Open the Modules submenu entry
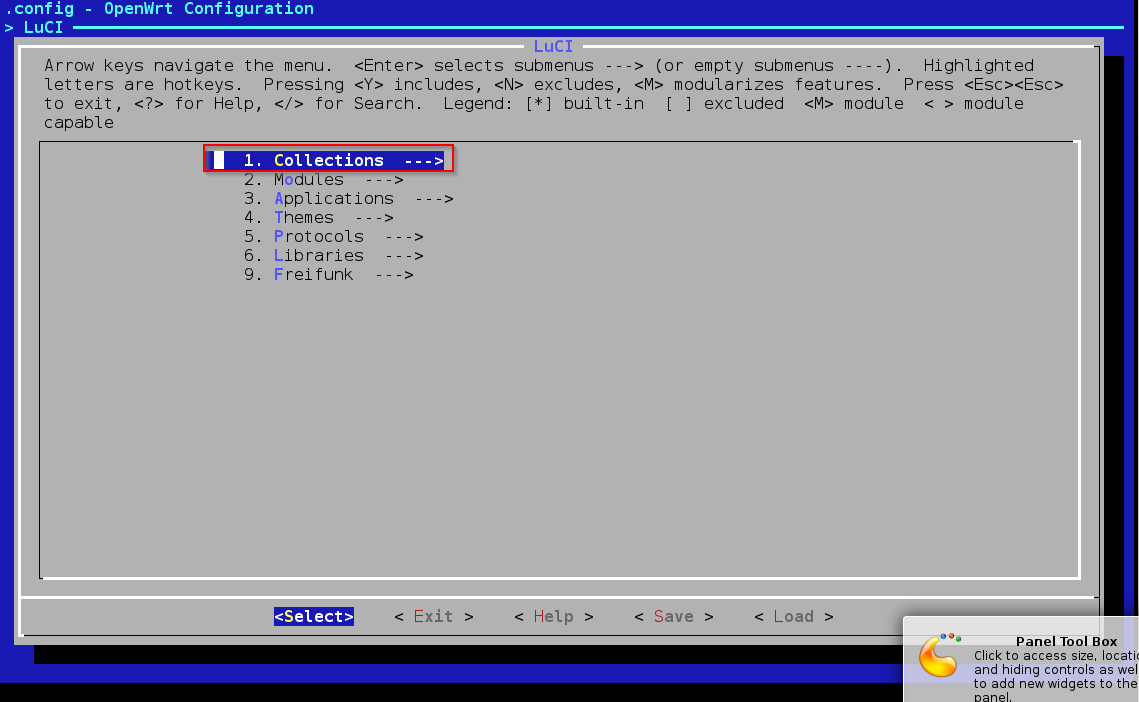 [309, 180]
